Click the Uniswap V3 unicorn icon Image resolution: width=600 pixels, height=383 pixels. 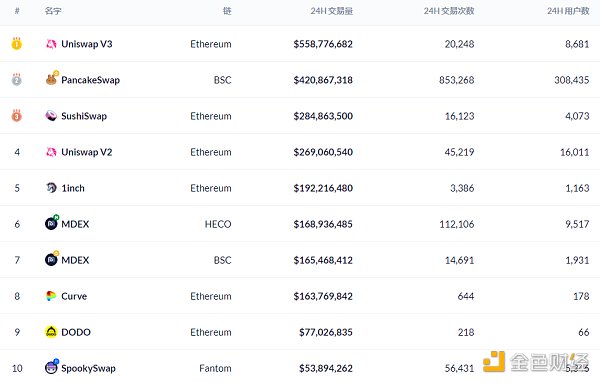(x=51, y=44)
